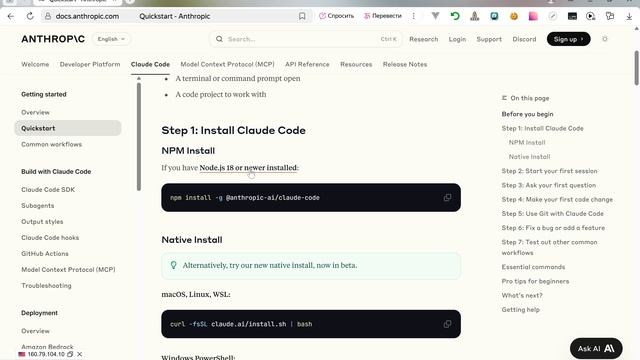Open the Support link
Image resolution: width=640 pixels, height=360 pixels.
[489, 39]
